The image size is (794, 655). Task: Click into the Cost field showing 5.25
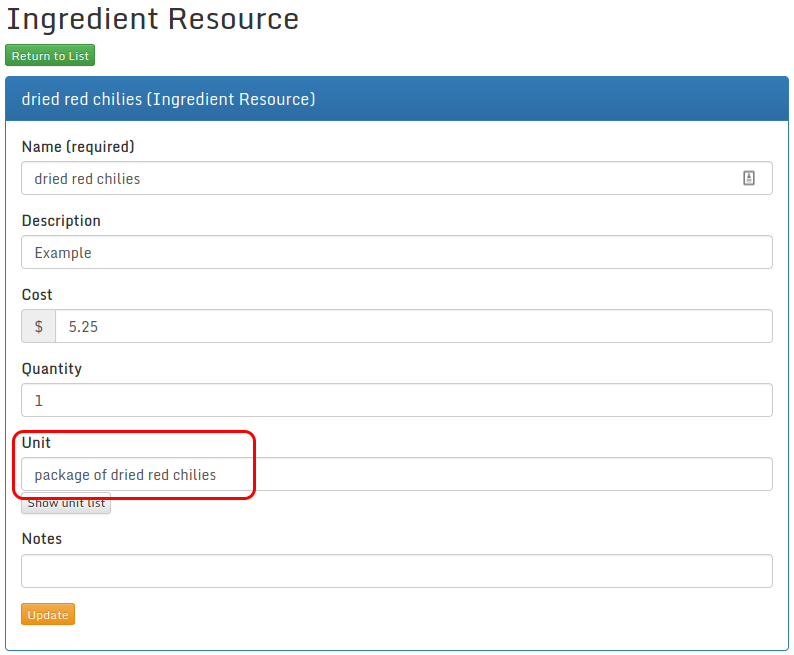point(412,326)
